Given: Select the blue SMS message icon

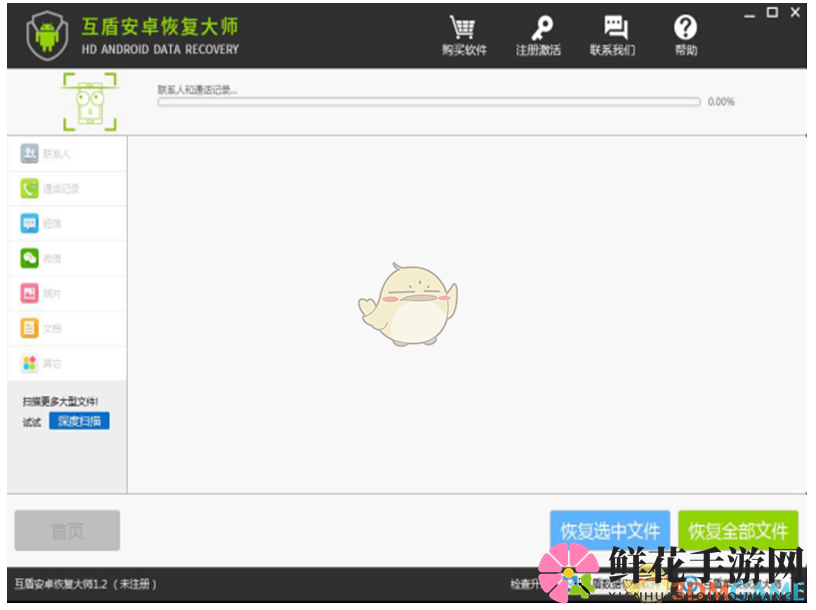Looking at the screenshot, I should pos(30,223).
